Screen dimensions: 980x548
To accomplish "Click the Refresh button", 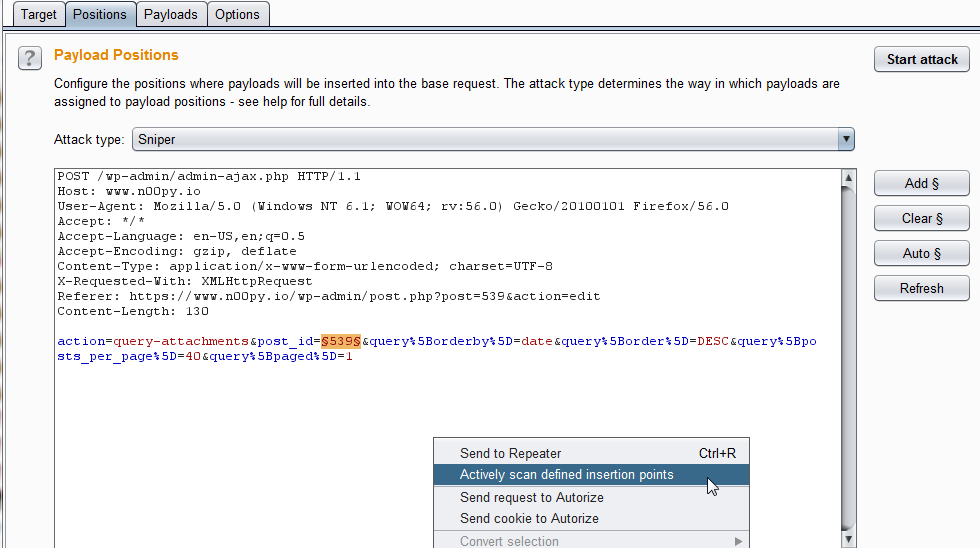I will 922,288.
